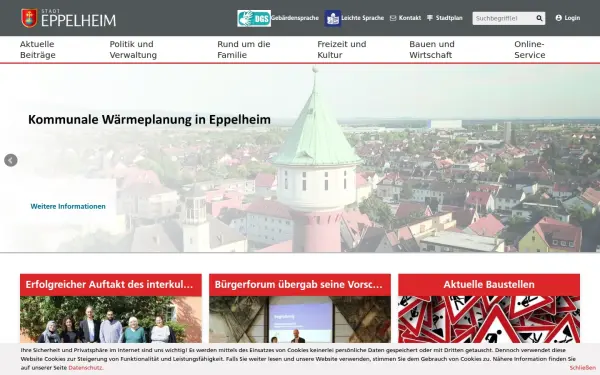Click the Bürgerforum presentation thumbnail
The image size is (600, 375).
click(300, 319)
